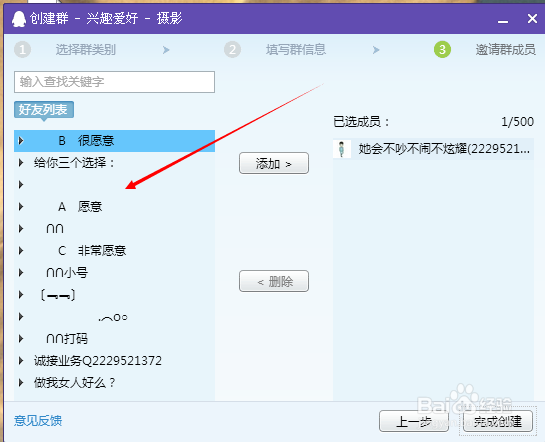Viewport: 545px width, 442px height.
Task: Select member 她会不吵不闹不炫耀 in selected list
Action: click(433, 149)
